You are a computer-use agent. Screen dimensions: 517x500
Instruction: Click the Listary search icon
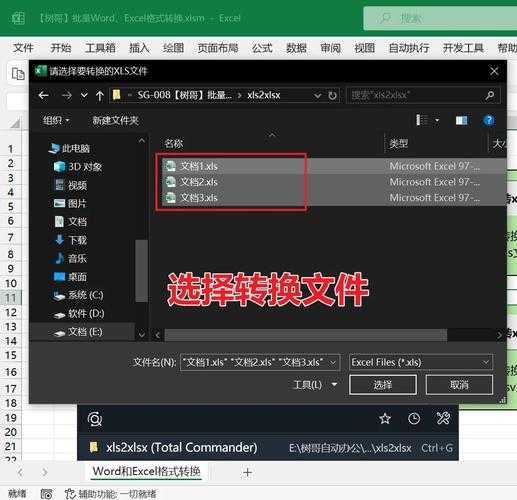pyautogui.click(x=95, y=419)
